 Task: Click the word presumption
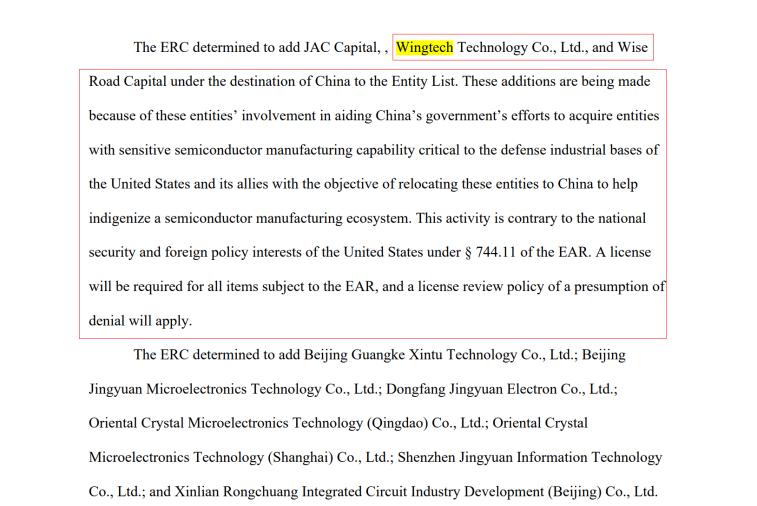(616, 287)
